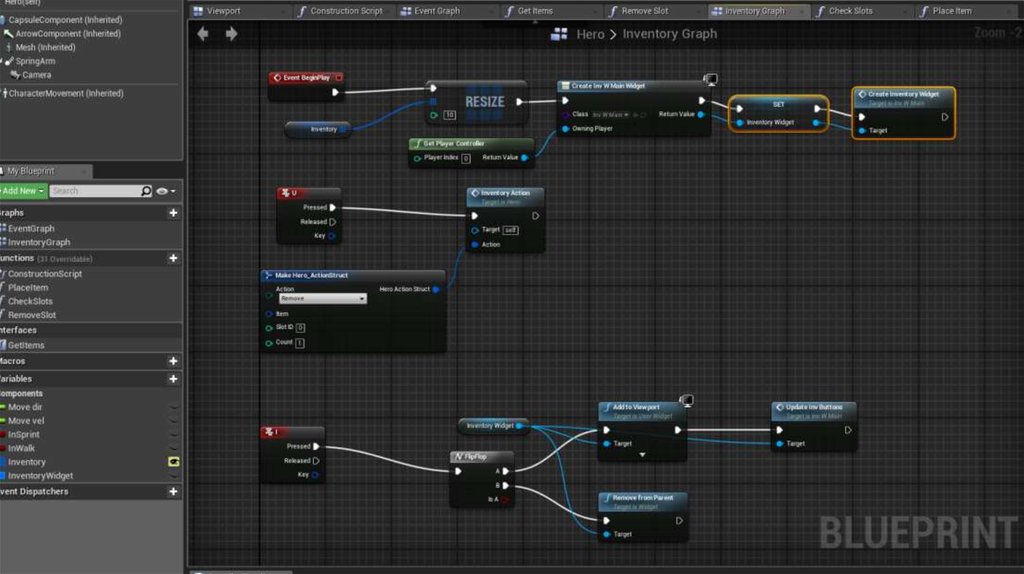Open the Check Slots tab

(x=850, y=11)
